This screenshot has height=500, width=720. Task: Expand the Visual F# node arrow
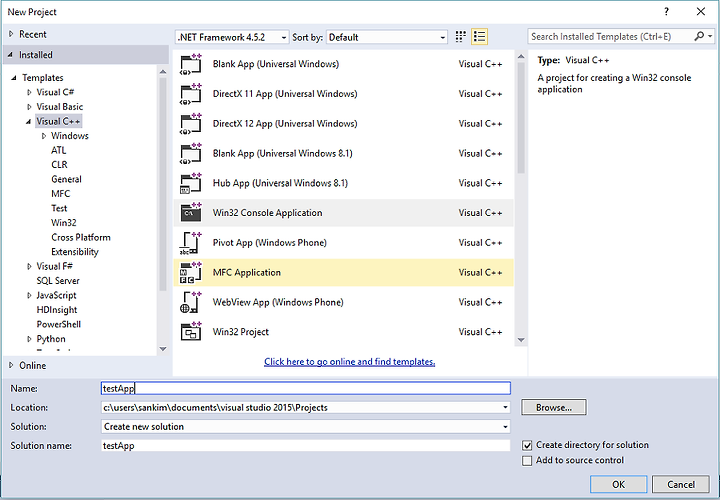[29, 266]
